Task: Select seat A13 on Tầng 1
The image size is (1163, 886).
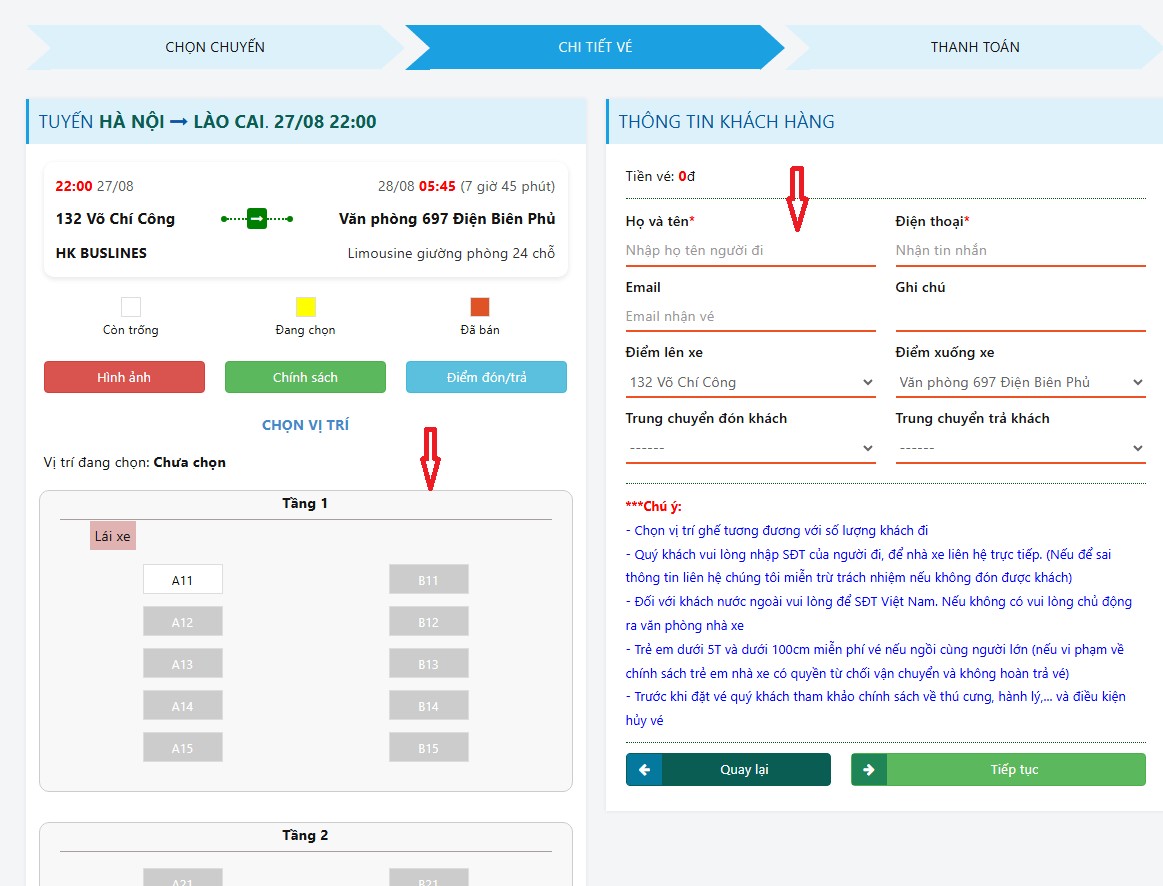Action: click(x=182, y=664)
